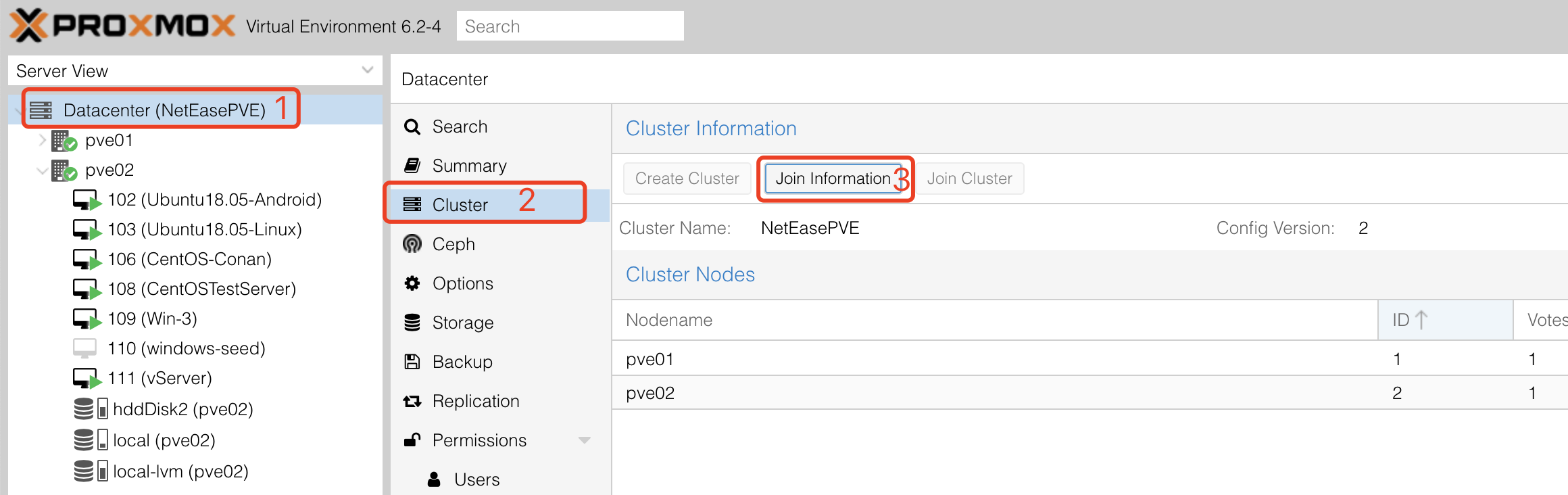The width and height of the screenshot is (1568, 495).
Task: Click the Join Information button
Action: (x=833, y=179)
